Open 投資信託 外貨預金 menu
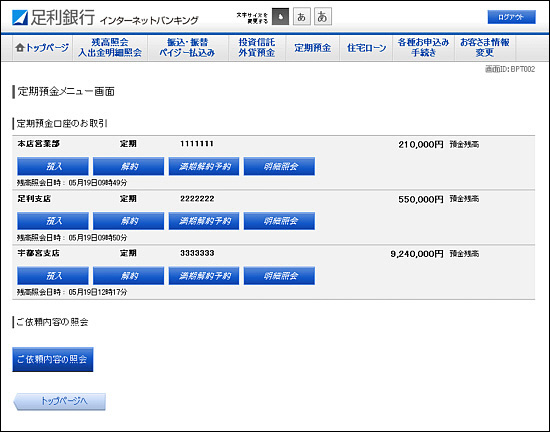Screen dimensions: 550x432 coord(256,47)
